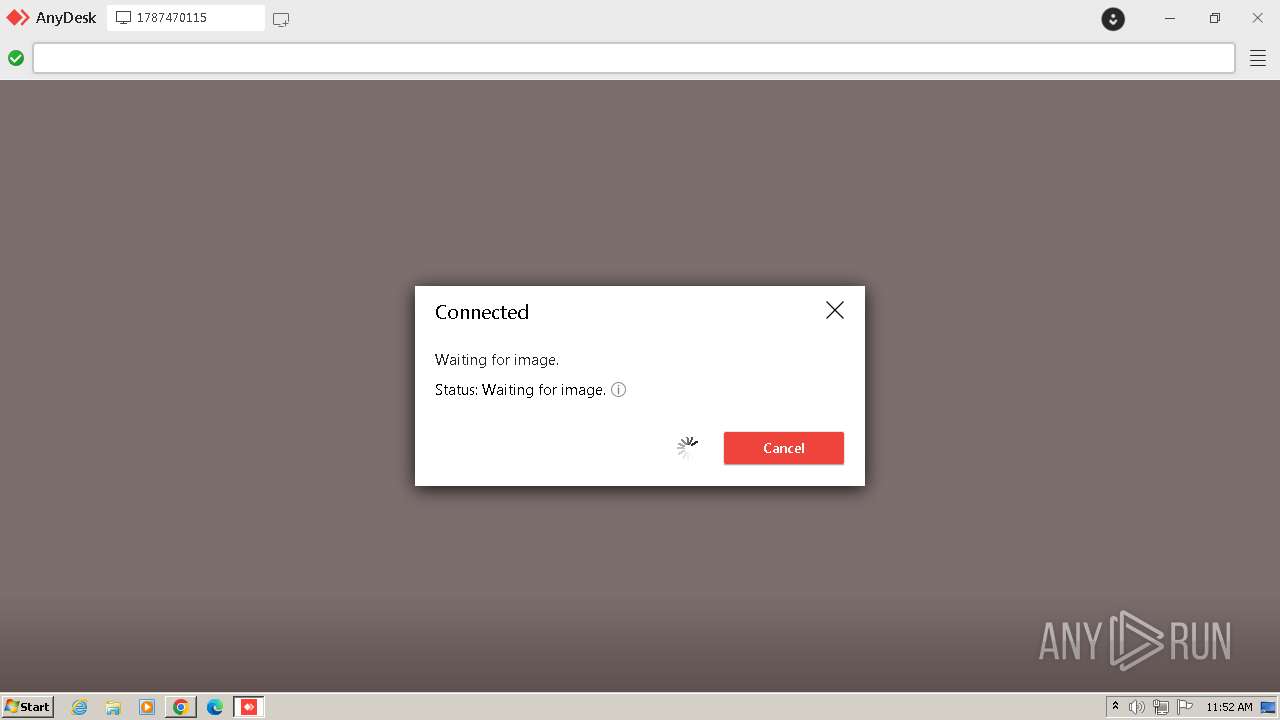1280x720 pixels.
Task: Click the green connection status checkmark
Action: tap(16, 58)
